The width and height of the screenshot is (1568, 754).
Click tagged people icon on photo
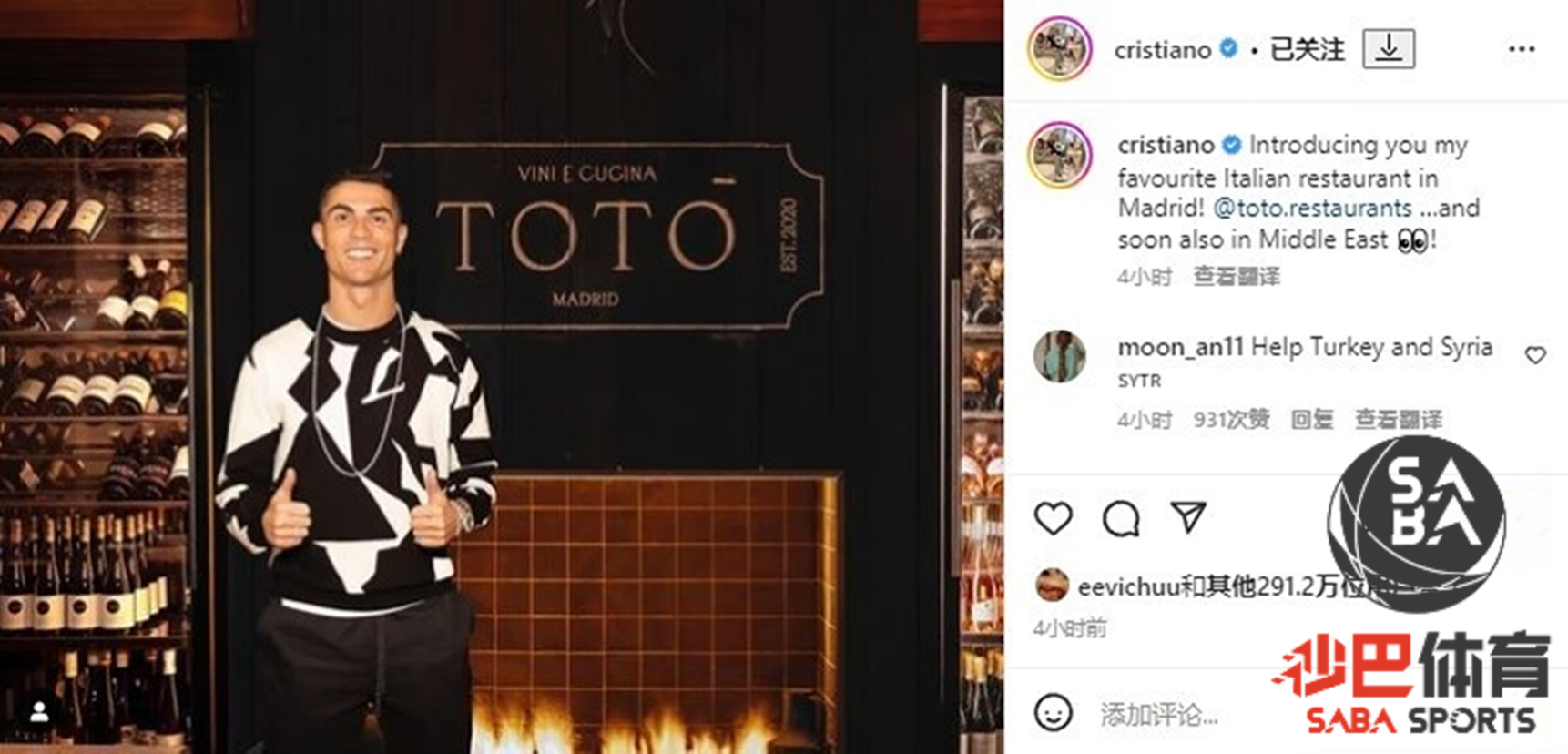[x=39, y=712]
